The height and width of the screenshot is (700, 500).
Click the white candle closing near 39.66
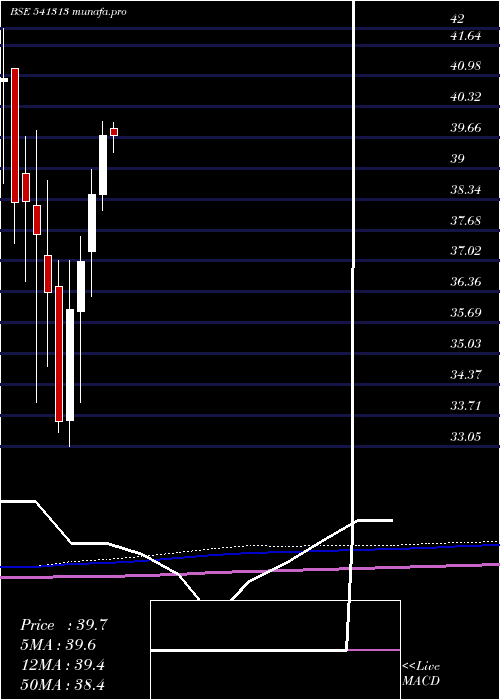pos(103,165)
